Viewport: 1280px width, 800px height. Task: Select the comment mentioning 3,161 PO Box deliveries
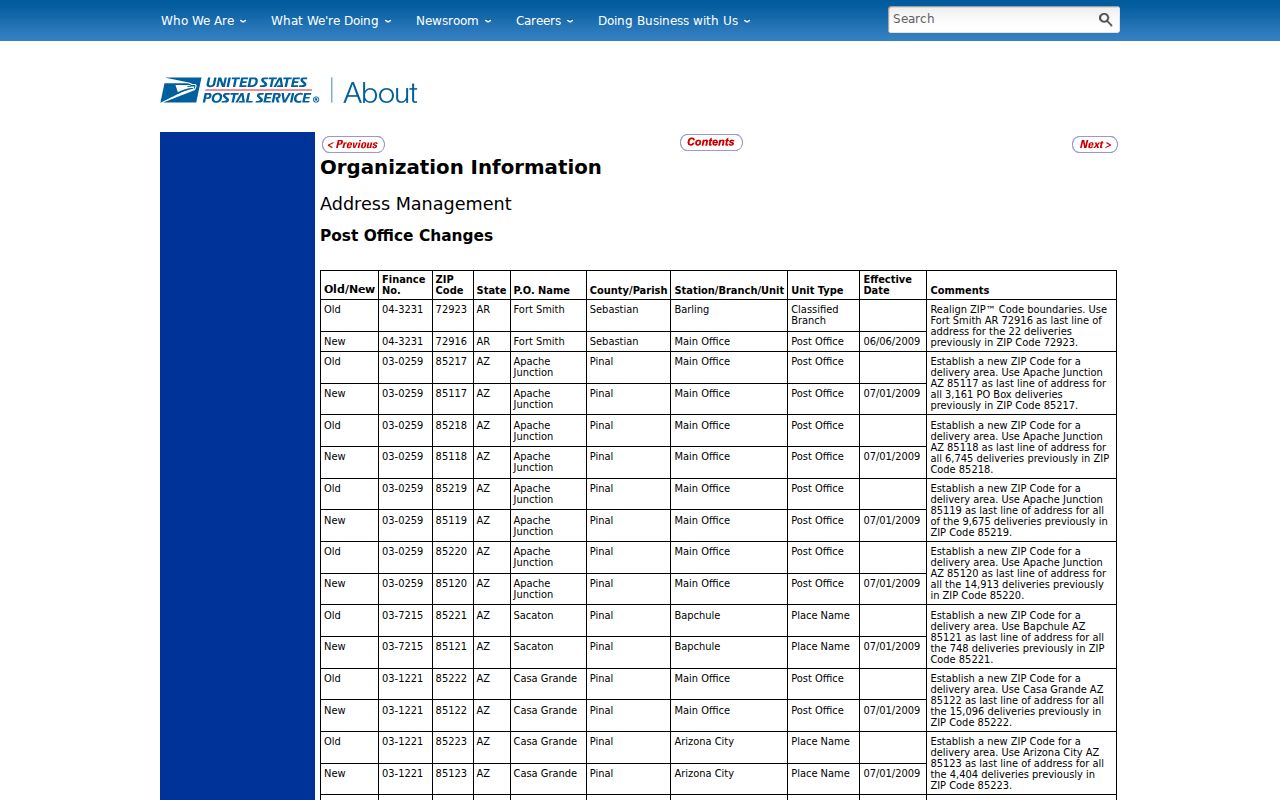[x=1020, y=384]
